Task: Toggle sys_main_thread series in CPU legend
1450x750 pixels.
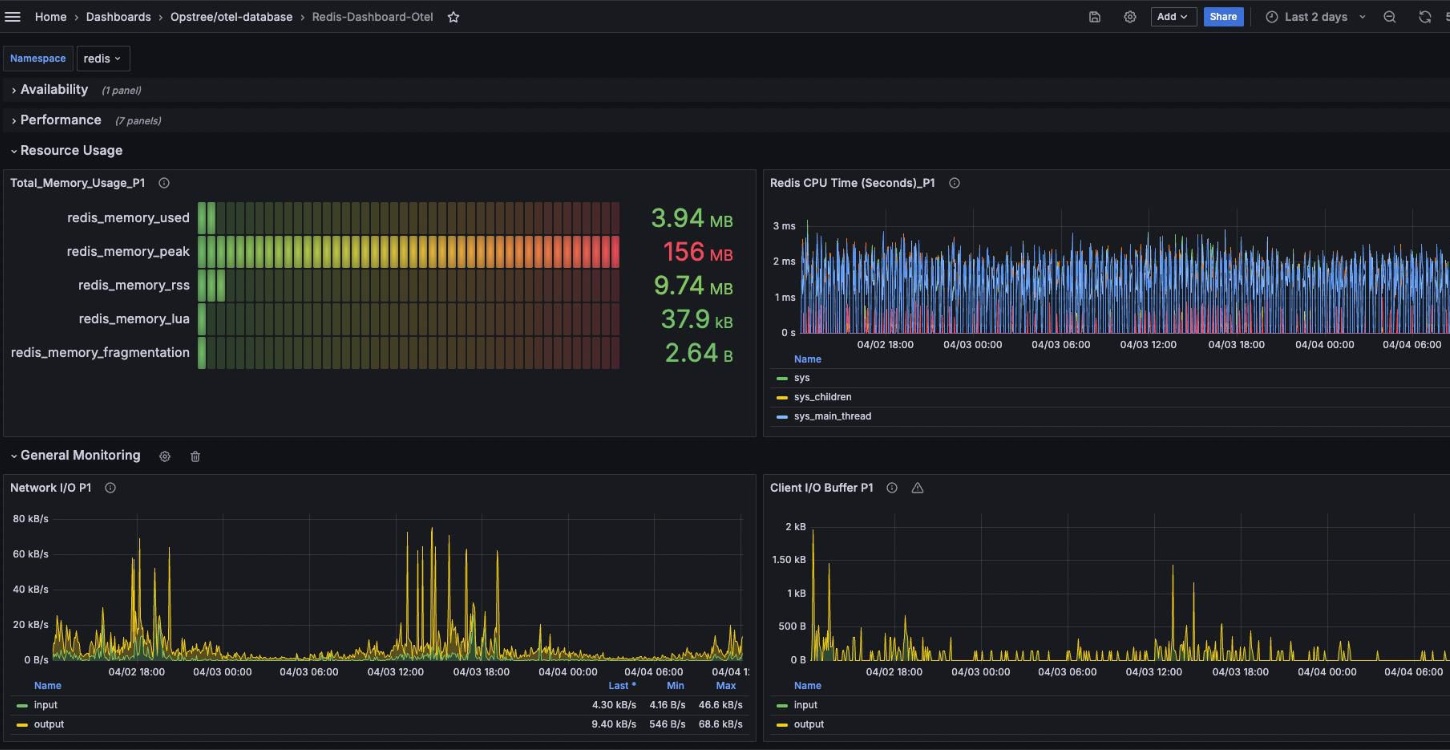Action: (x=832, y=416)
